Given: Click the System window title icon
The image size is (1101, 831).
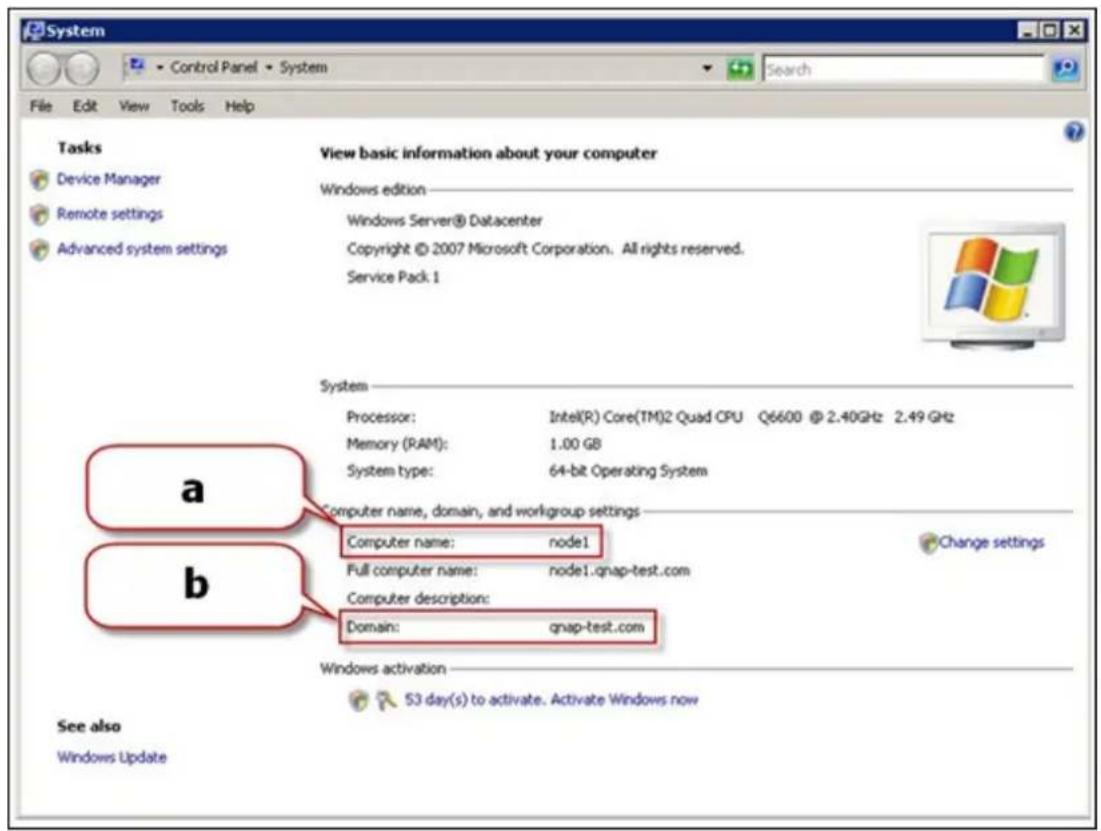Looking at the screenshot, I should pyautogui.click(x=33, y=31).
